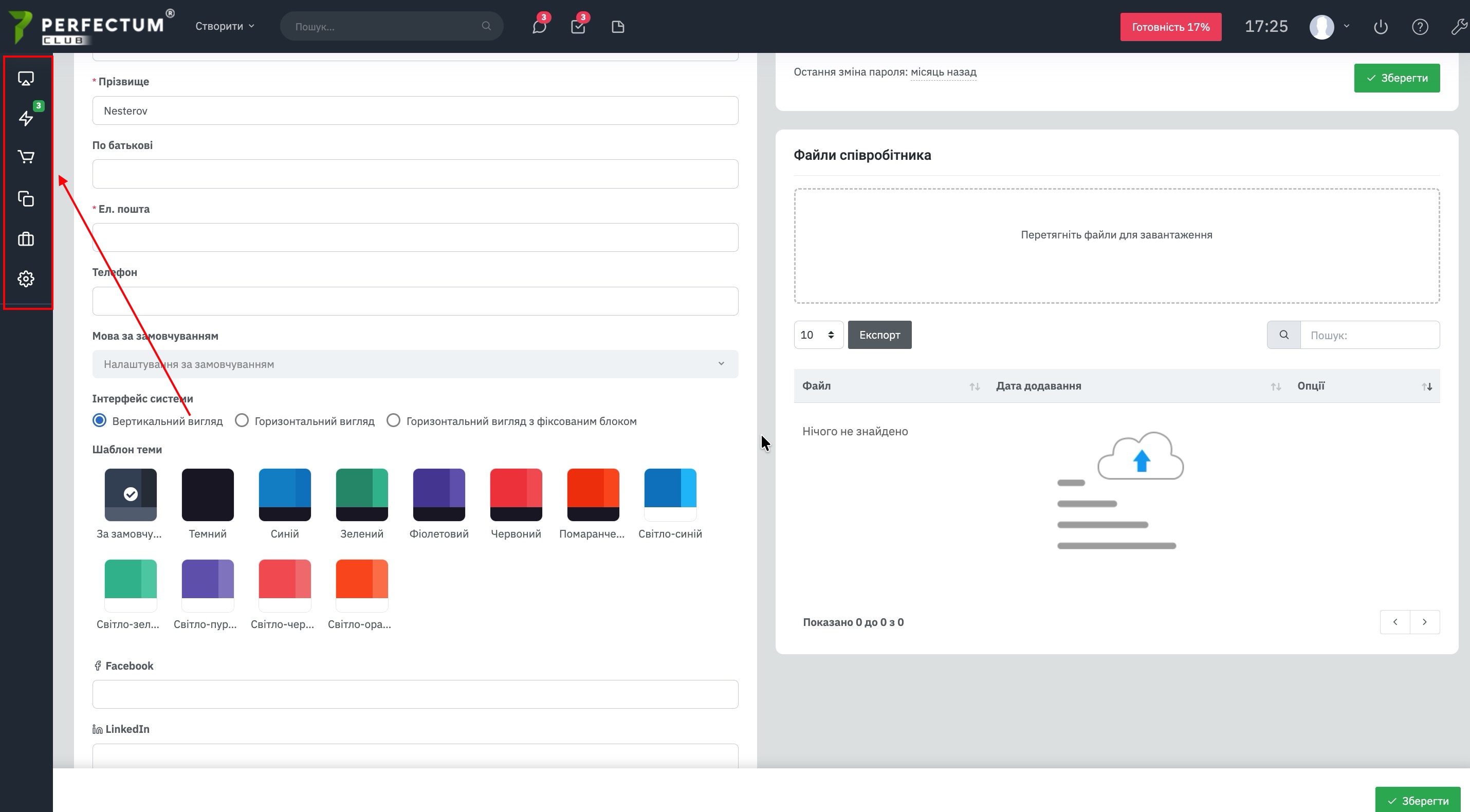Open the help question mark icon
This screenshot has width=1470, height=812.
pos(1420,27)
